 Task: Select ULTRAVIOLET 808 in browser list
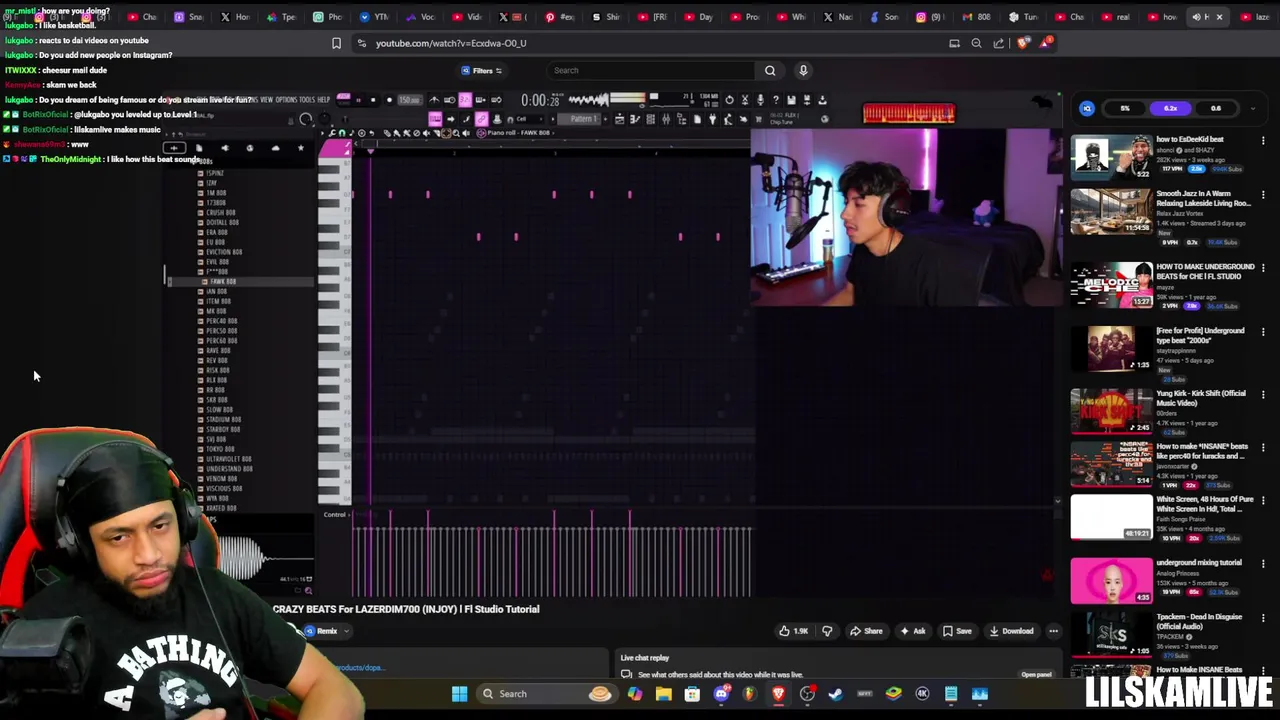coord(227,459)
